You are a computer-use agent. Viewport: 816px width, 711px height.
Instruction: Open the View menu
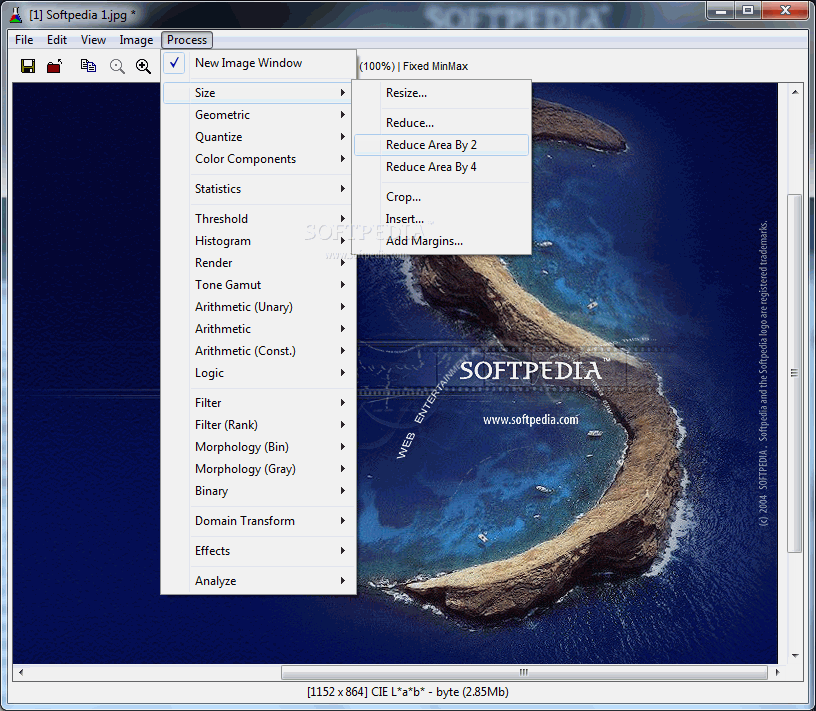(93, 40)
